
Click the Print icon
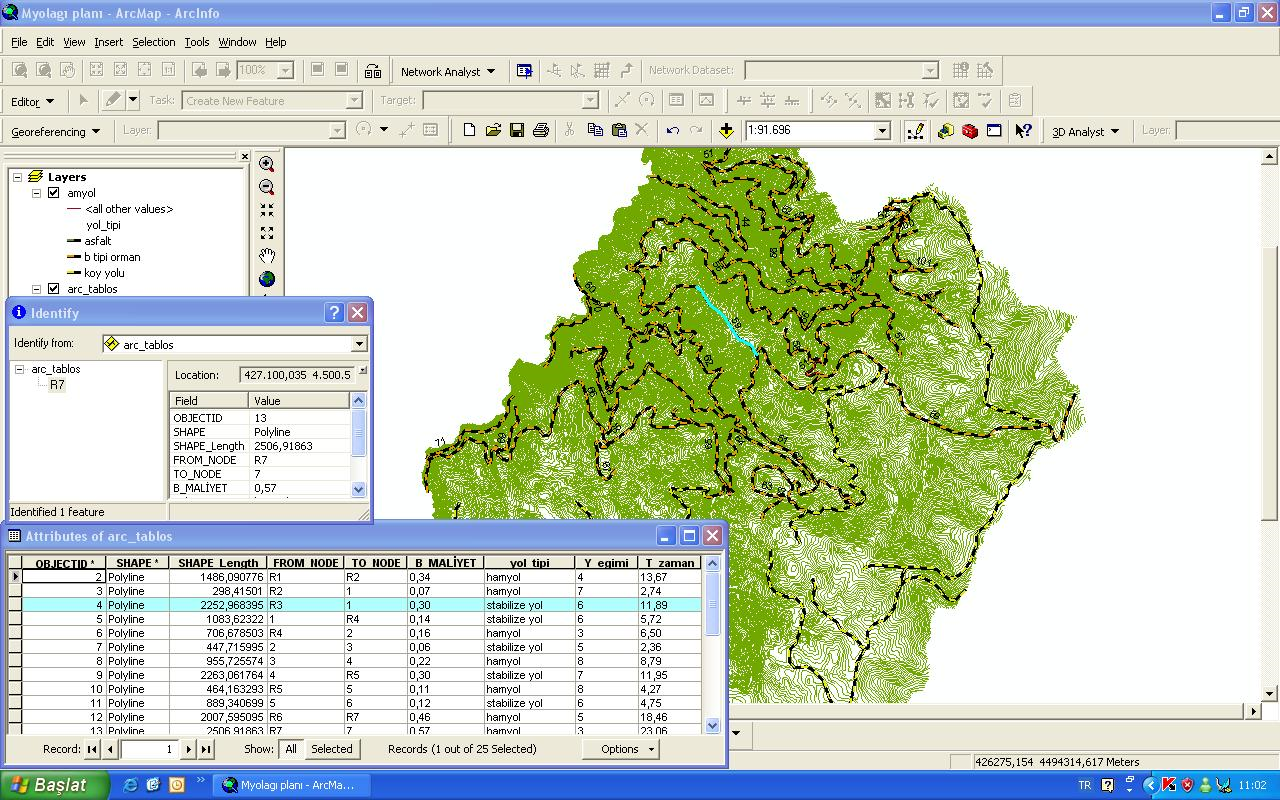[541, 130]
